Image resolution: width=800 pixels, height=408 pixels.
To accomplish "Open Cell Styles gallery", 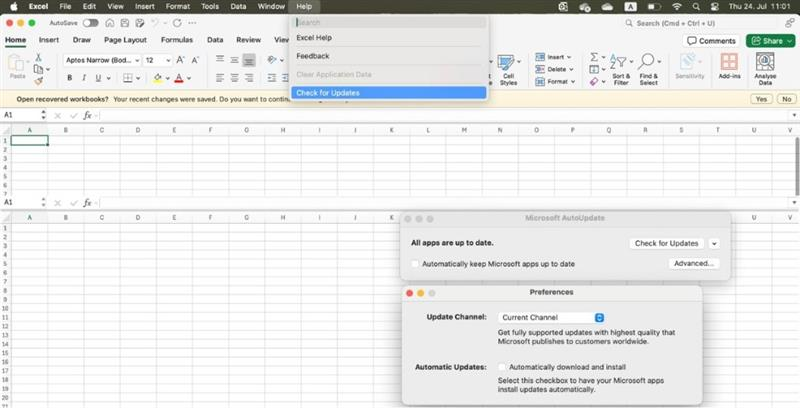I will click(508, 70).
